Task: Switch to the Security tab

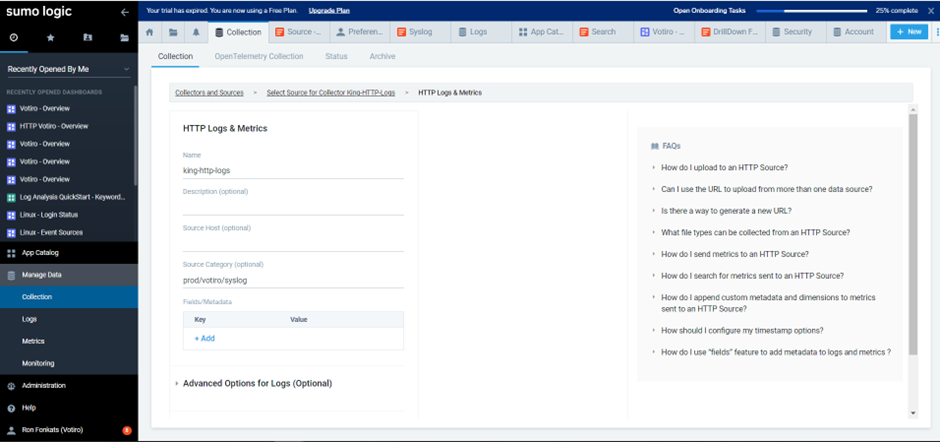Action: click(797, 32)
